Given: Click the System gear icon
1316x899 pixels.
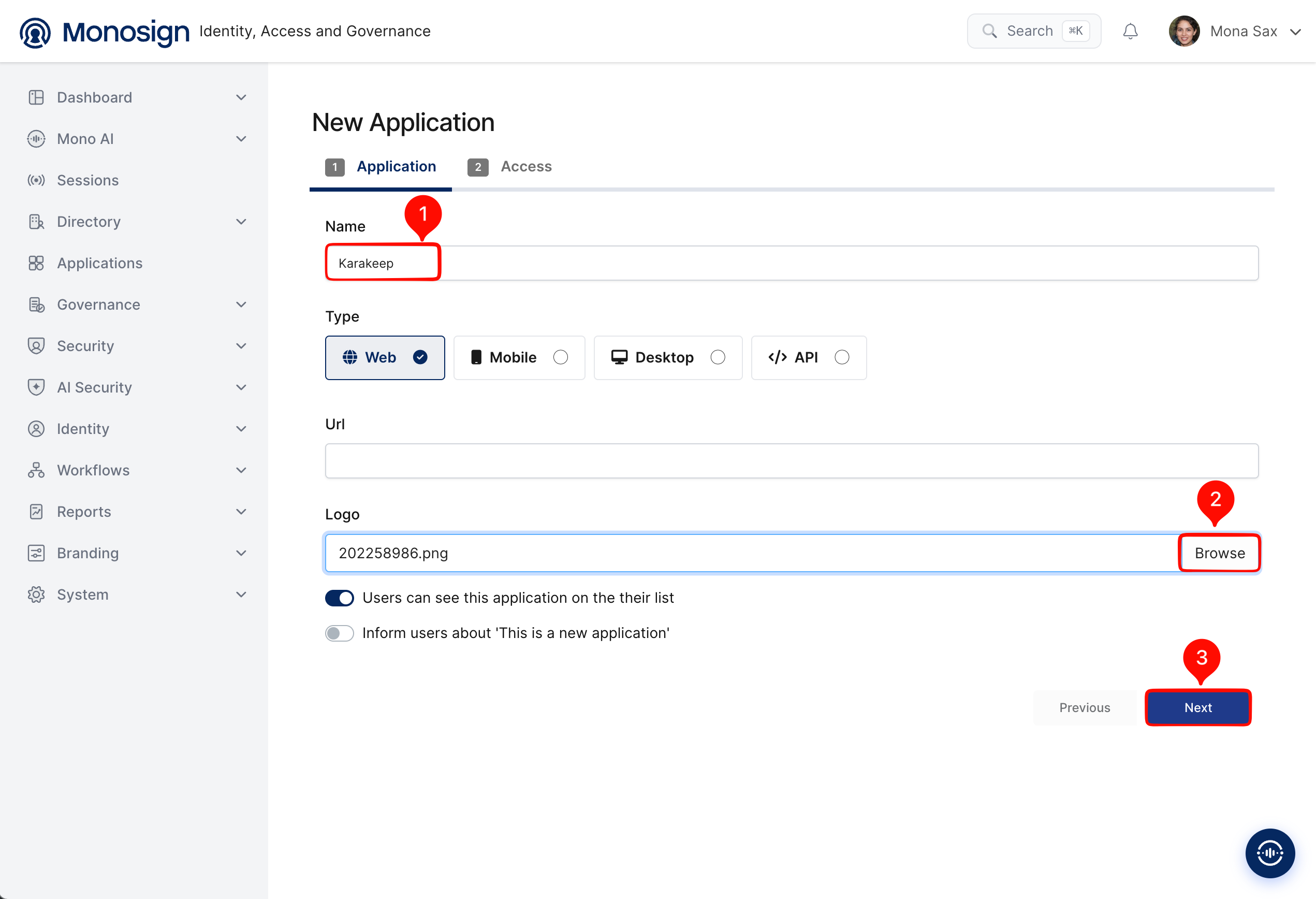Looking at the screenshot, I should click(x=36, y=594).
